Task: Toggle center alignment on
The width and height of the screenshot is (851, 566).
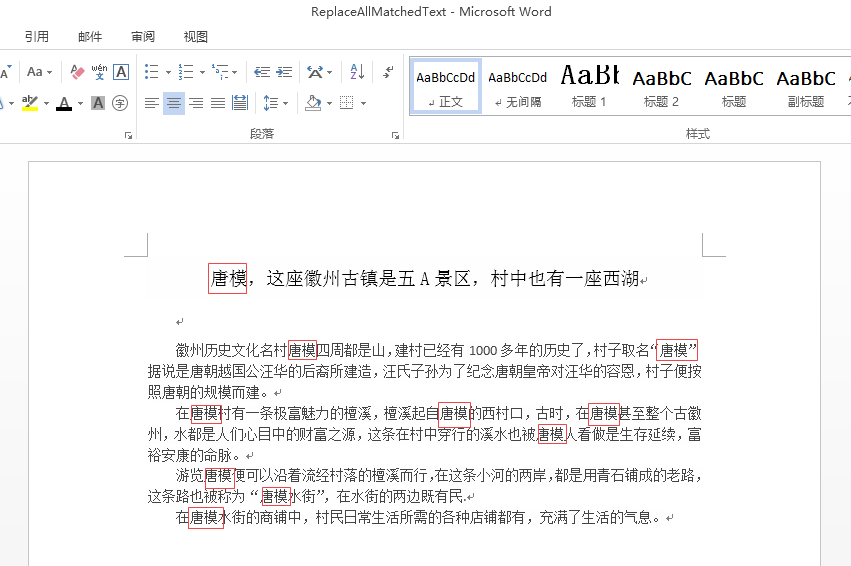Action: click(174, 103)
